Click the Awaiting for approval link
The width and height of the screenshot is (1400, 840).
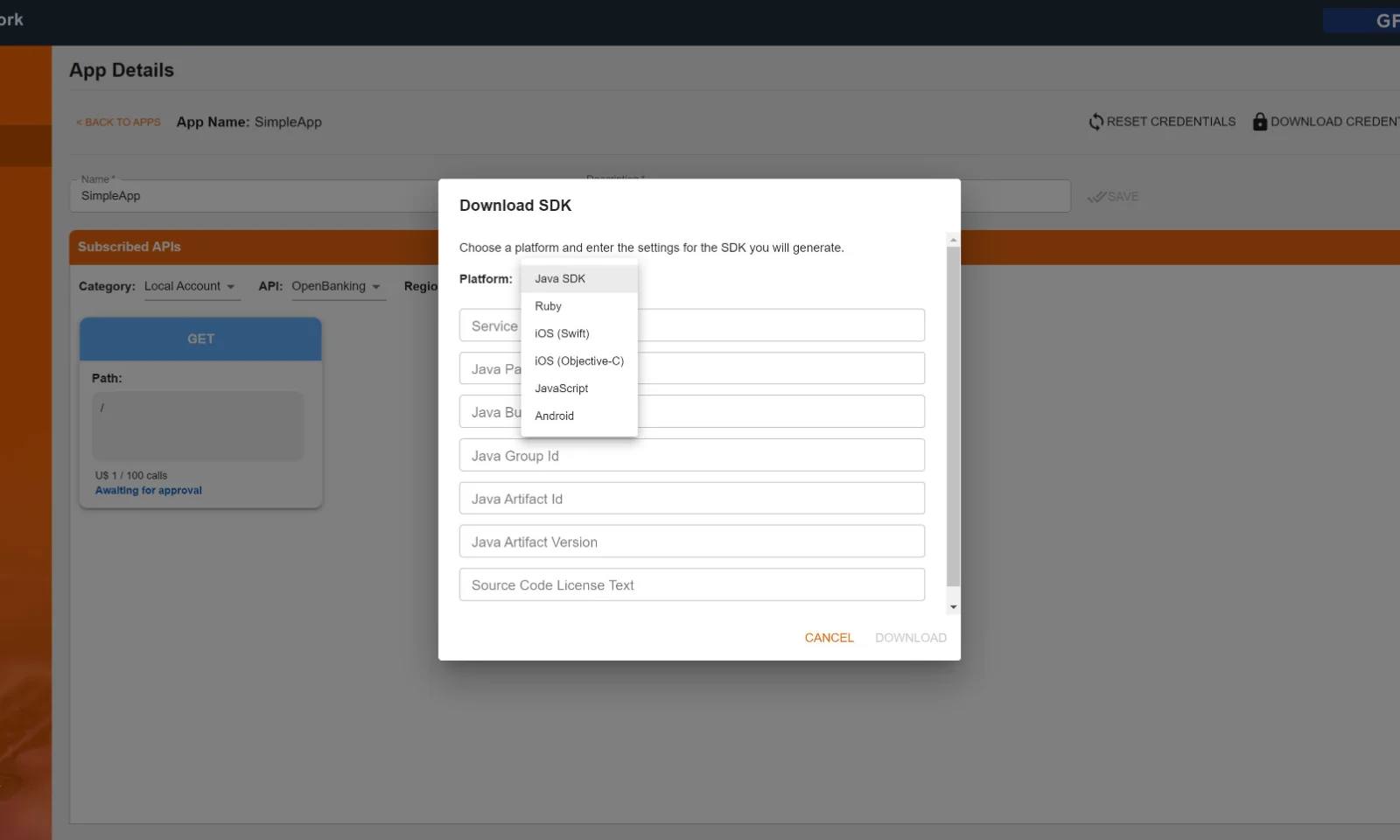pos(149,490)
